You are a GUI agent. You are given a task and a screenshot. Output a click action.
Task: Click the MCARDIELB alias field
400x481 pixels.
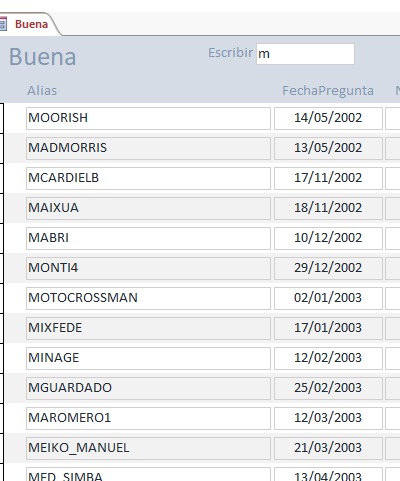tap(148, 178)
